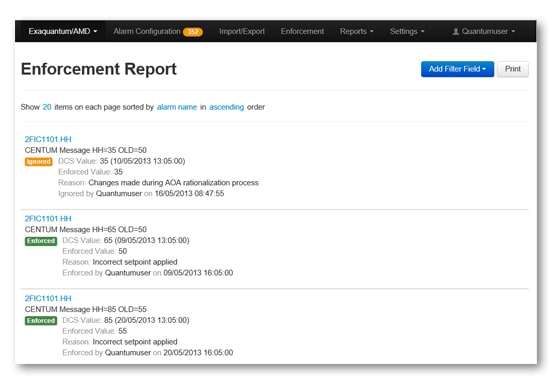Select text CENTUM Message HH=85 OLD=55
This screenshot has width=551, height=376.
point(85,309)
